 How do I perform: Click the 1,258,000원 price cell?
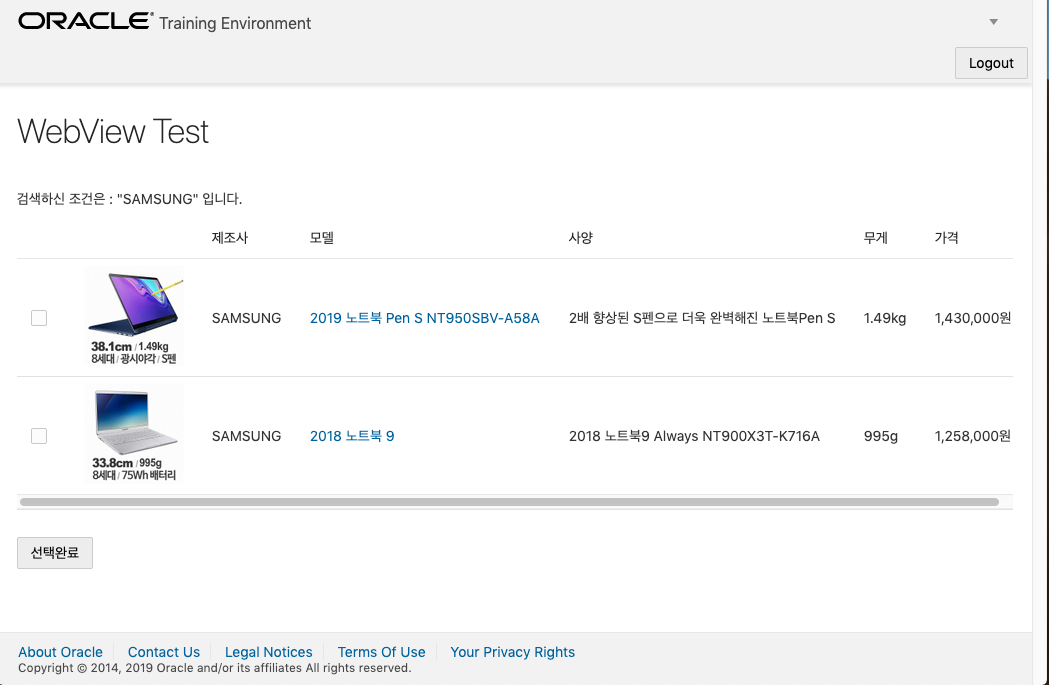point(973,436)
